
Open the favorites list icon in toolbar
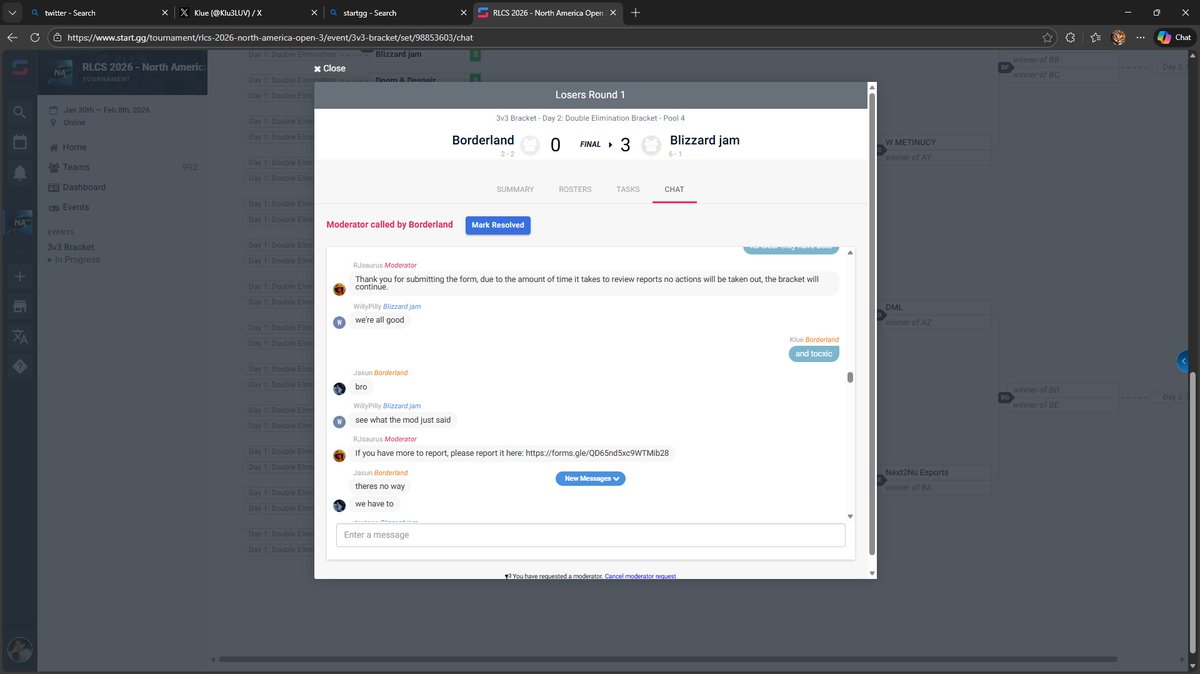pyautogui.click(x=1096, y=37)
